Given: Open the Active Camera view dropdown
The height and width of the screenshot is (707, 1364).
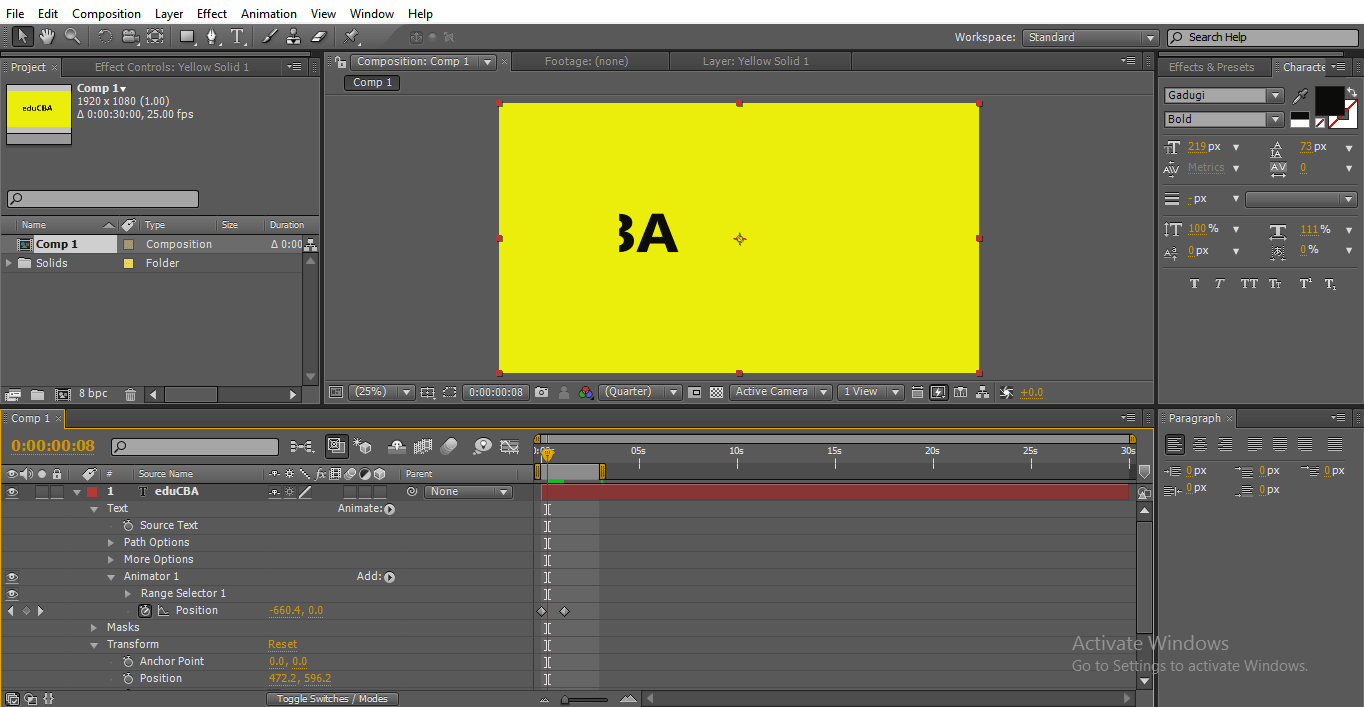Looking at the screenshot, I should [x=780, y=392].
